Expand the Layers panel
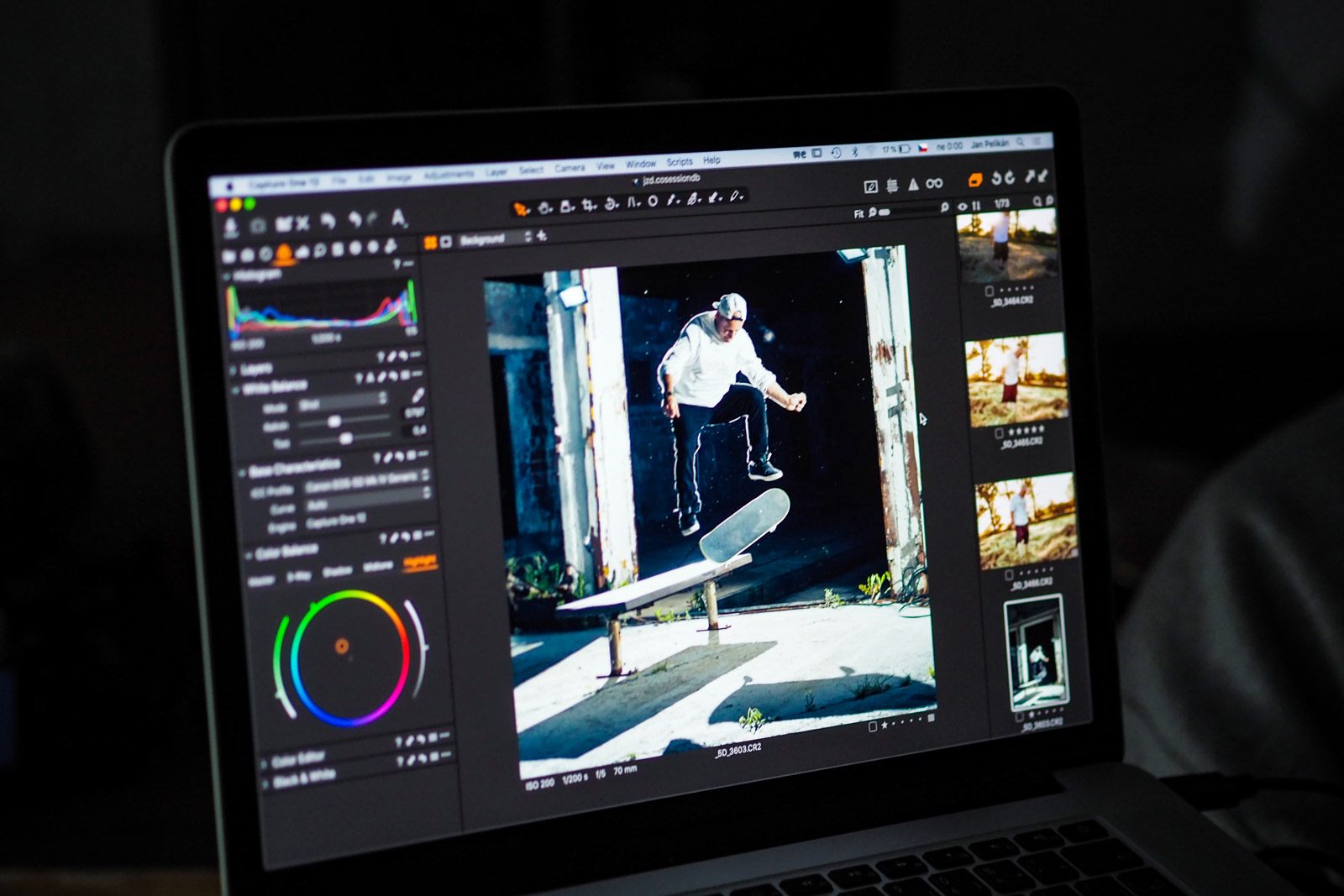Image resolution: width=1344 pixels, height=896 pixels. (234, 370)
